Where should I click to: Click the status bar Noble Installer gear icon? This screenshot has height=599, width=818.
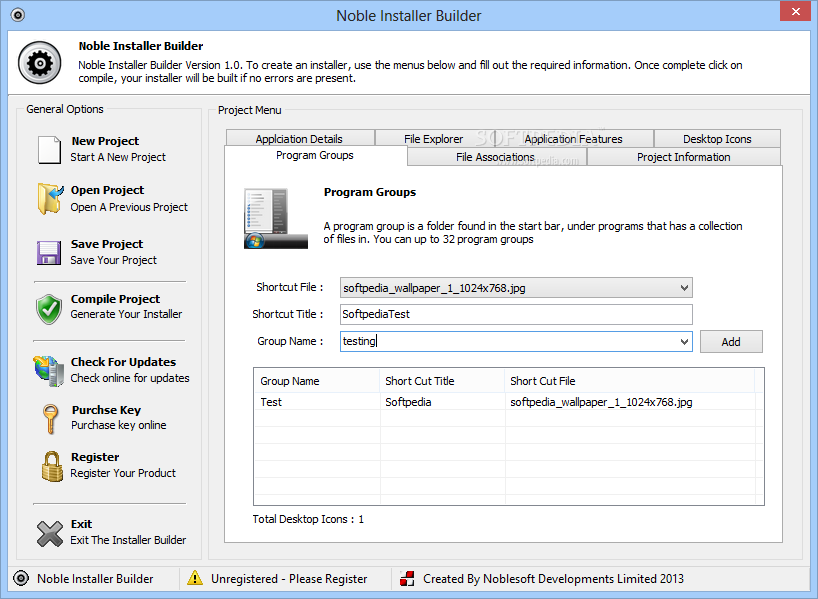[21, 578]
